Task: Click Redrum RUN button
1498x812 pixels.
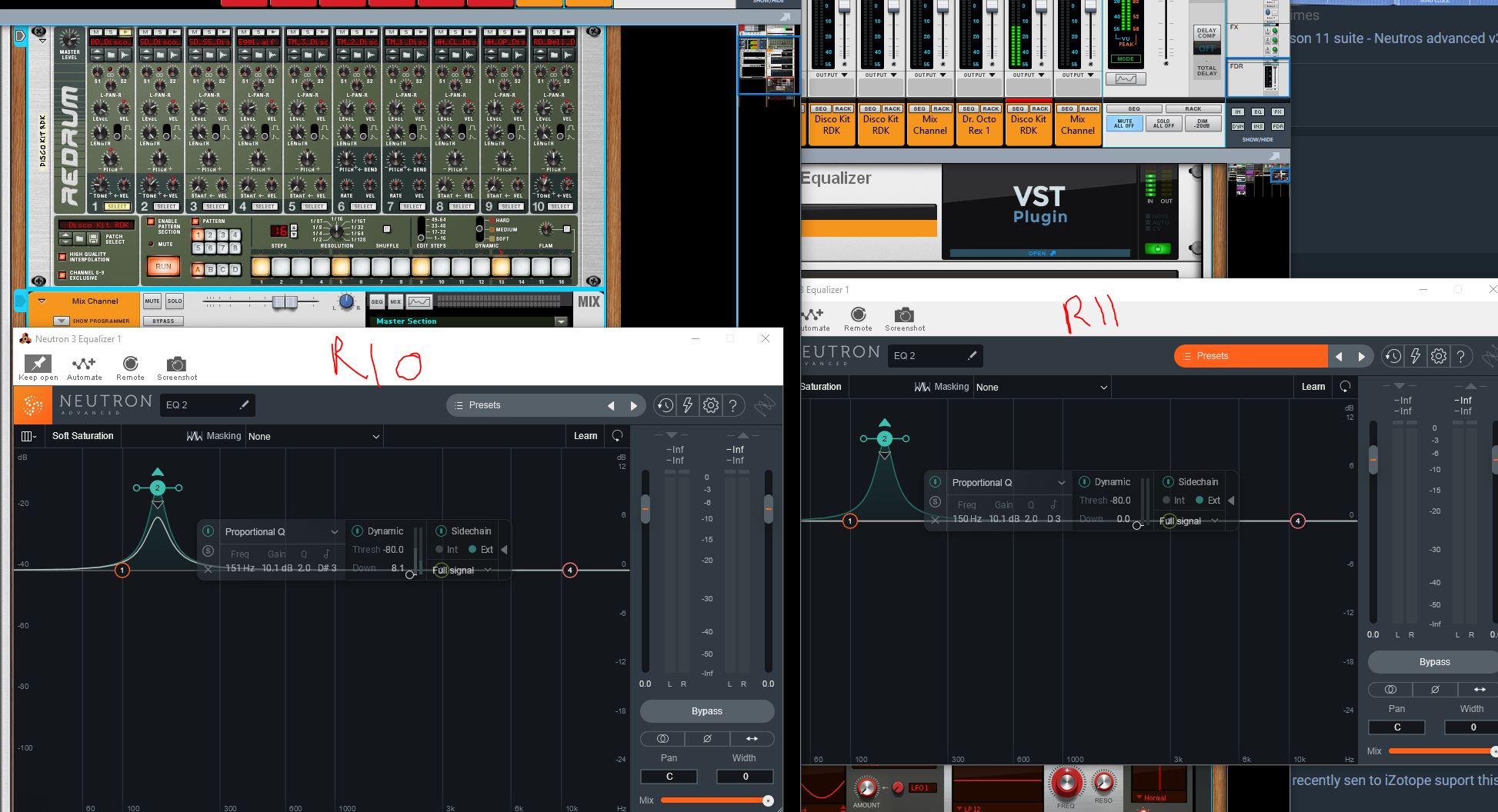Action: tap(163, 266)
